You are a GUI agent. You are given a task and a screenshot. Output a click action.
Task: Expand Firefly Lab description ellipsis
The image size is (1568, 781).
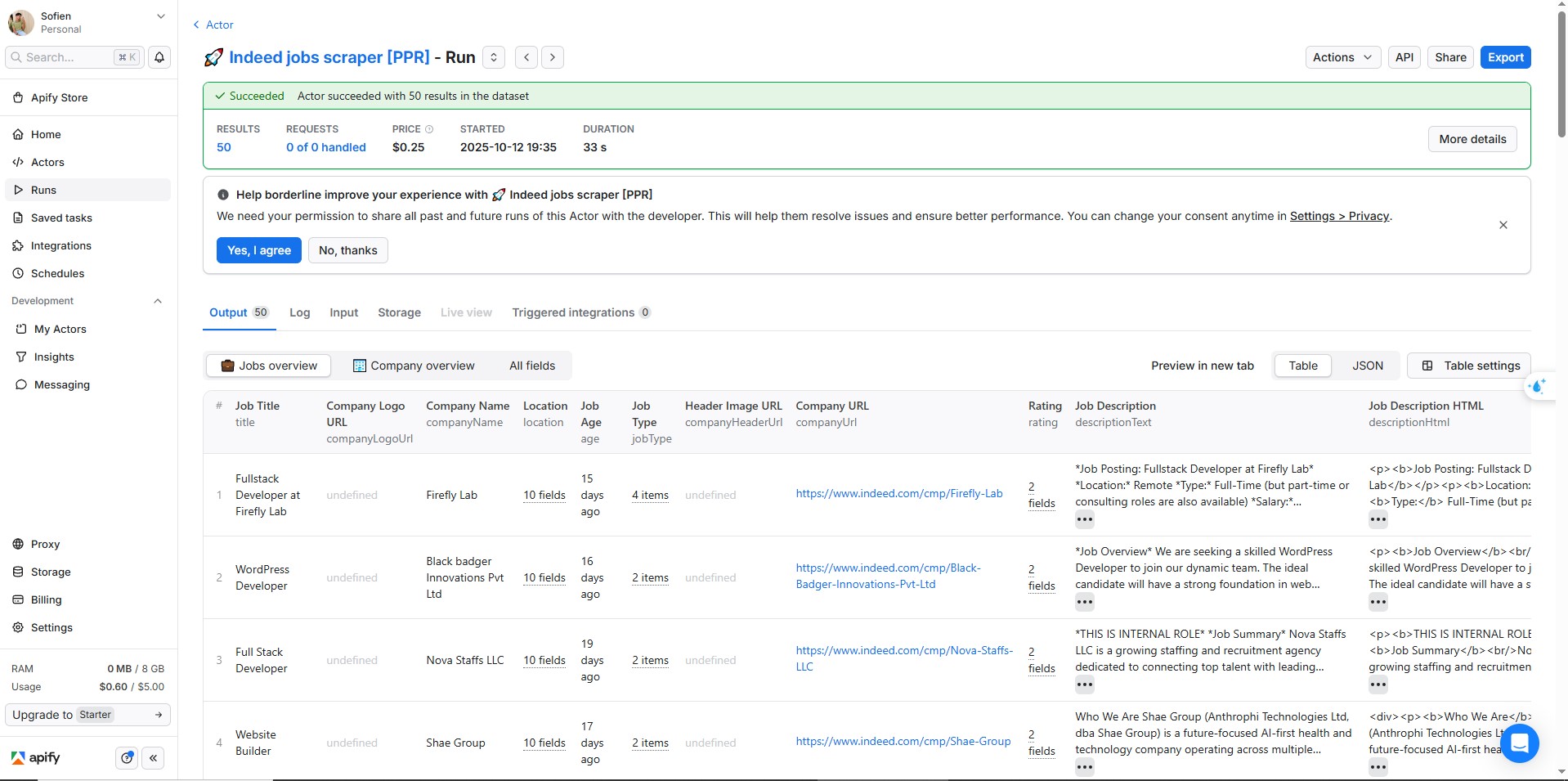click(x=1084, y=519)
